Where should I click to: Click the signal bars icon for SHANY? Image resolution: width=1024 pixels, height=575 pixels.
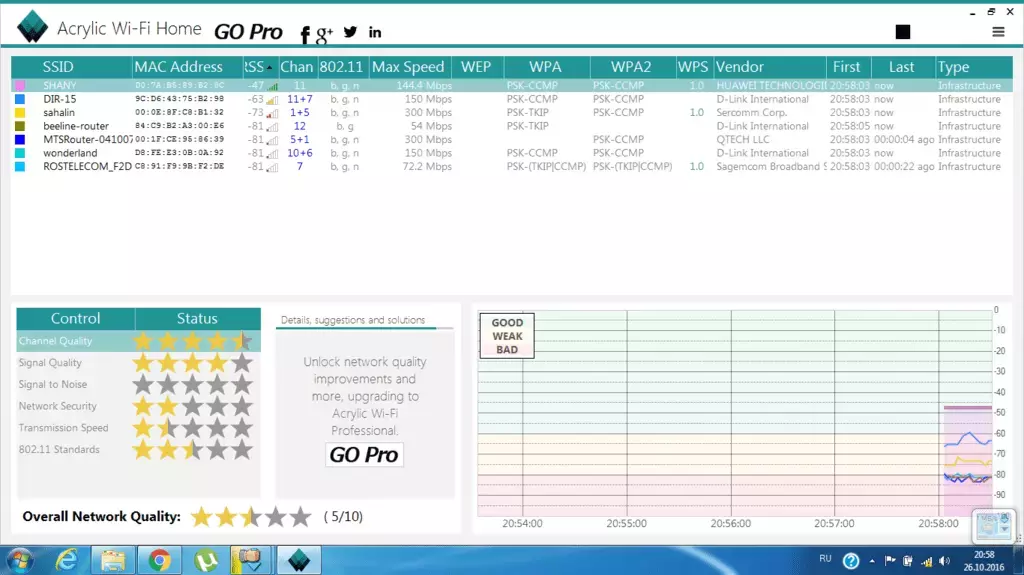click(272, 86)
